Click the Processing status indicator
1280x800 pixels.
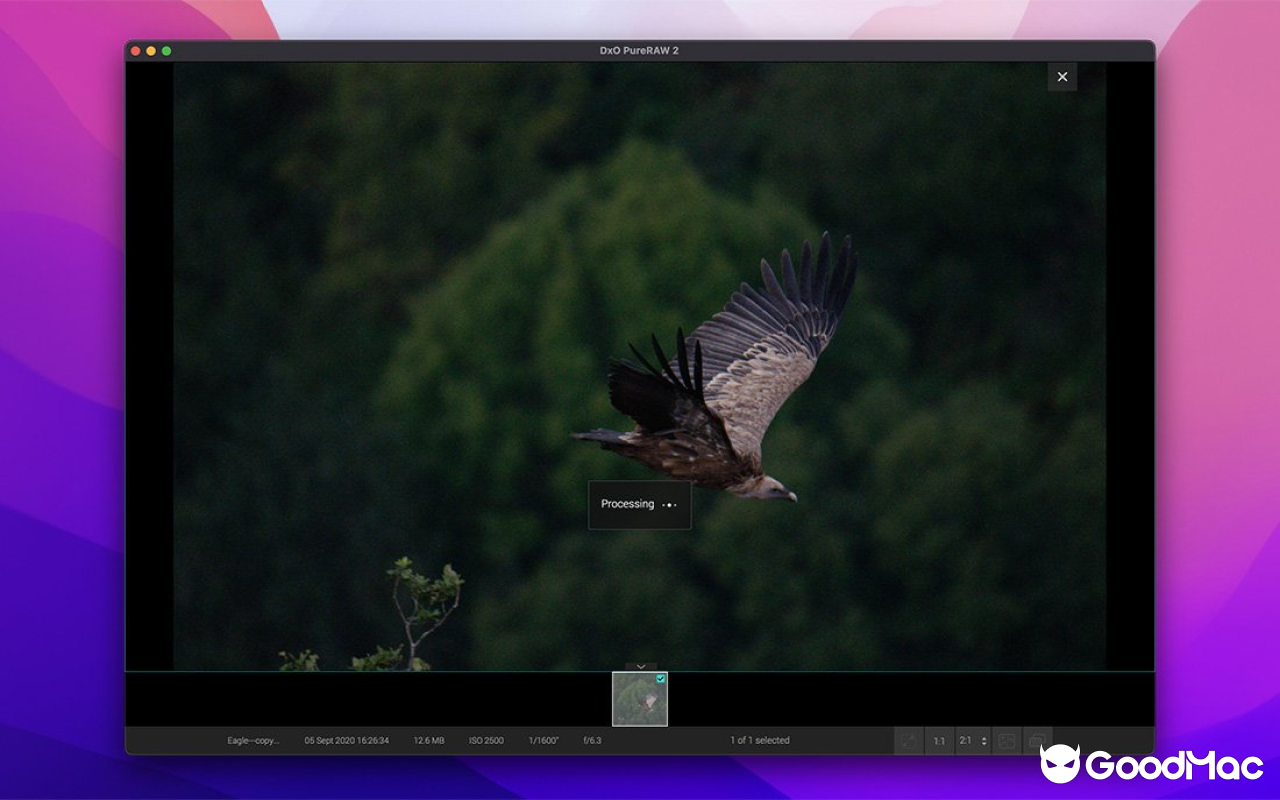[639, 505]
